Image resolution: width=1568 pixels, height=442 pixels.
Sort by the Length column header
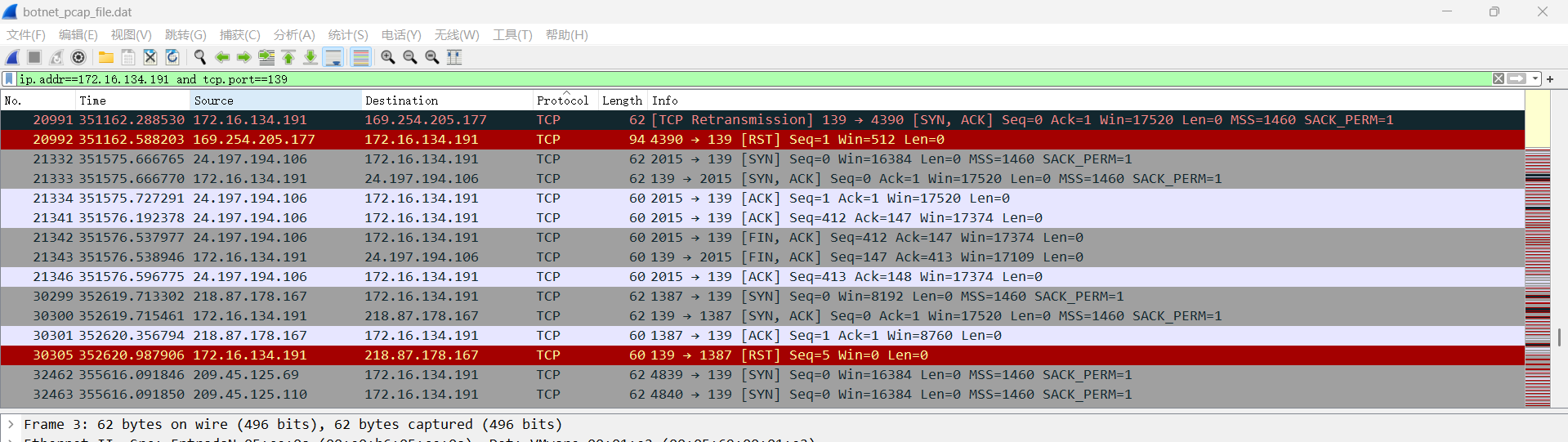coord(623,100)
